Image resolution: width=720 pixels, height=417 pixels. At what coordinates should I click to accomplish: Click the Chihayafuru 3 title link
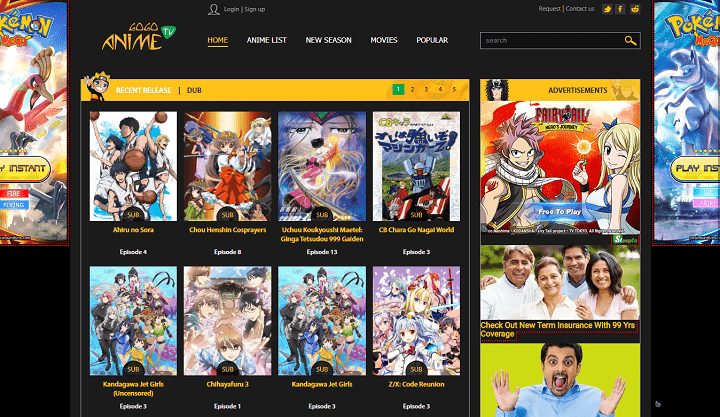tap(227, 384)
